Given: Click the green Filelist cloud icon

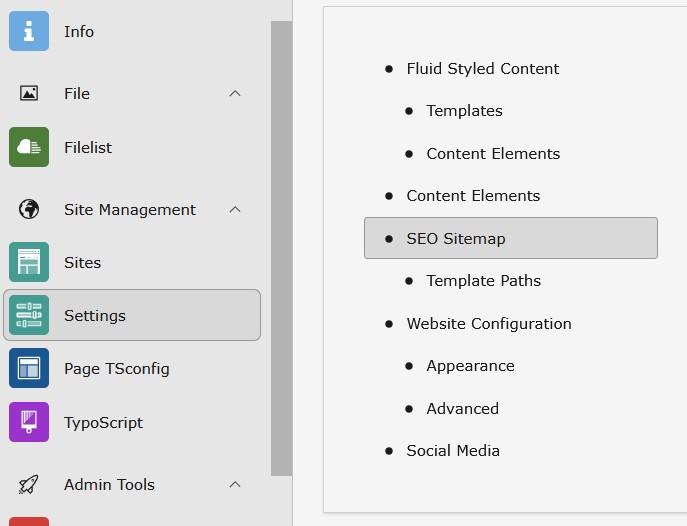Looking at the screenshot, I should (x=29, y=147).
